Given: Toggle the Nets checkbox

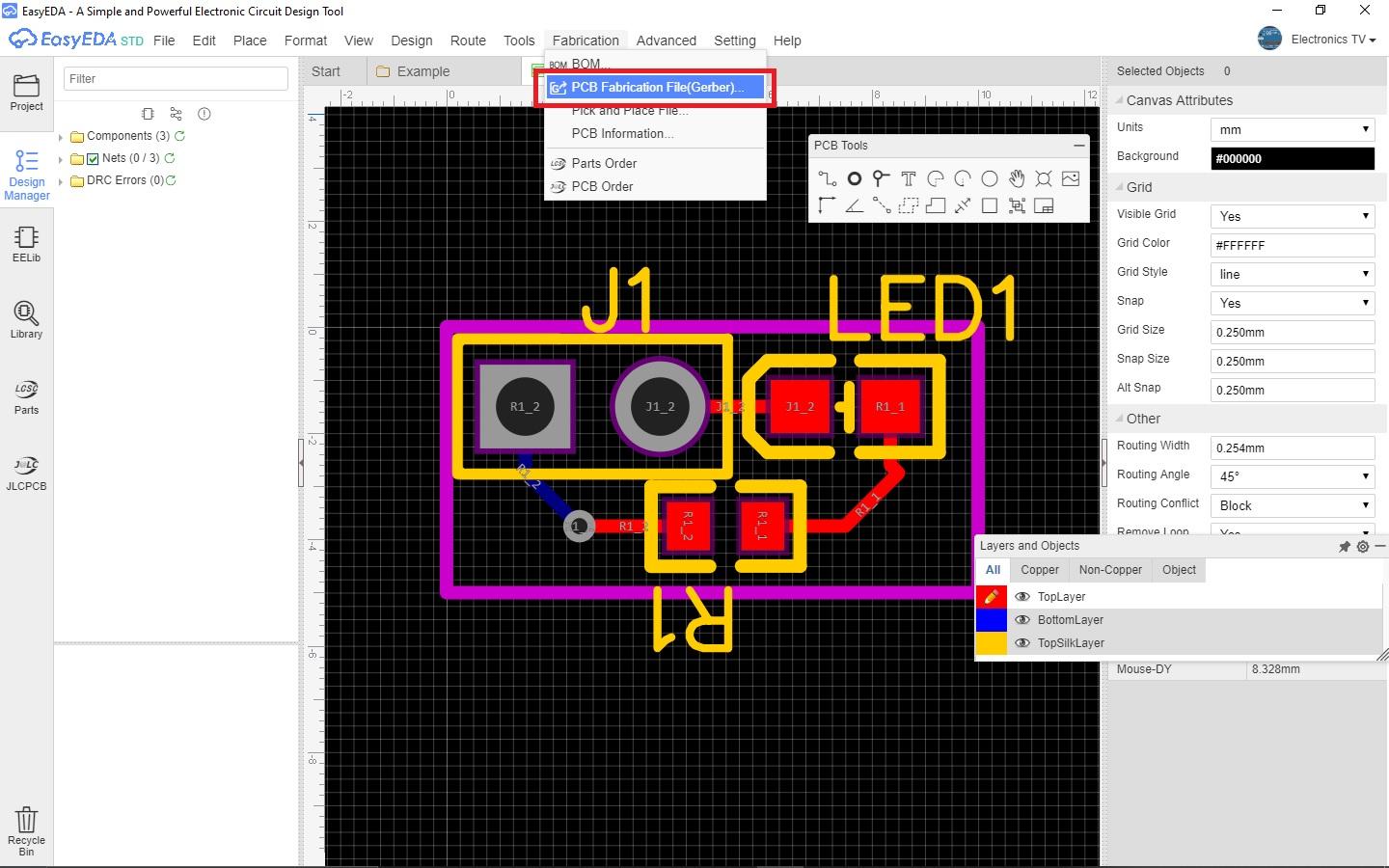Looking at the screenshot, I should pyautogui.click(x=93, y=158).
